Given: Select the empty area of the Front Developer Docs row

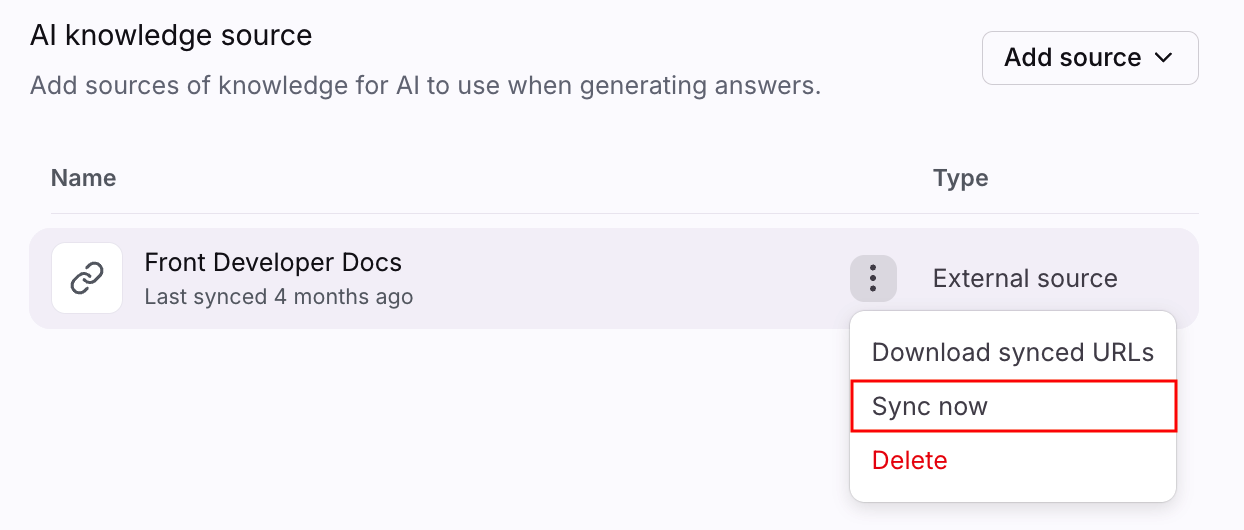Looking at the screenshot, I should click(620, 279).
